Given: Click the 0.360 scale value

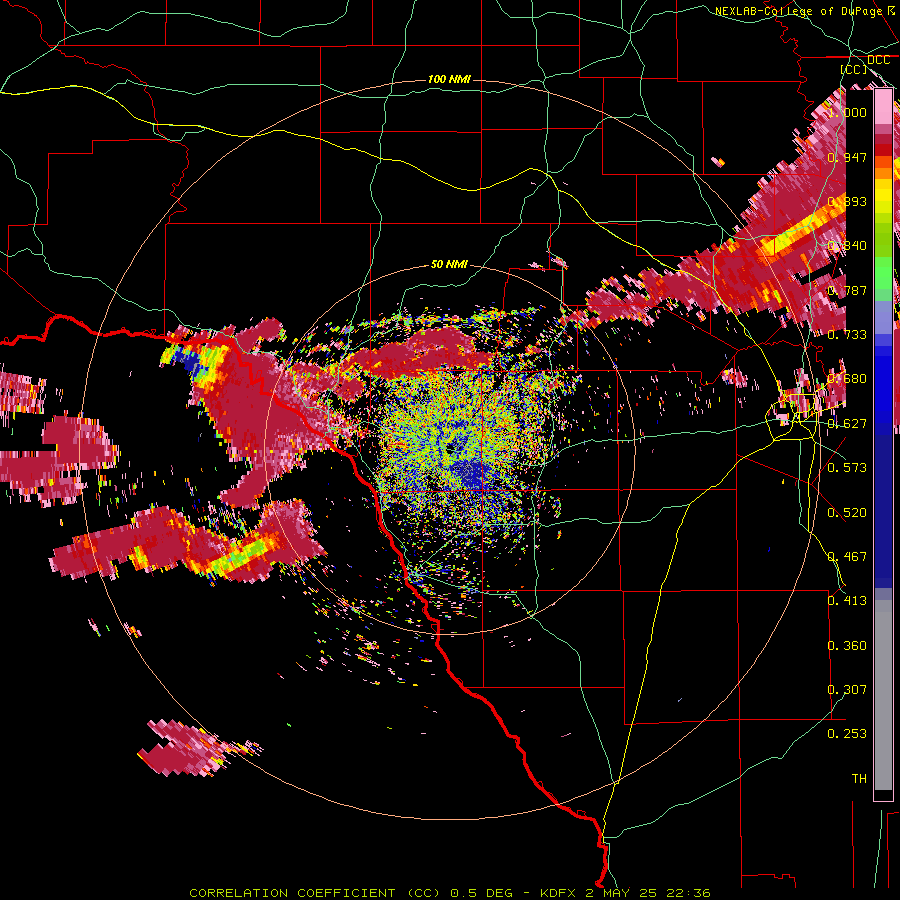Looking at the screenshot, I should click(x=847, y=646).
